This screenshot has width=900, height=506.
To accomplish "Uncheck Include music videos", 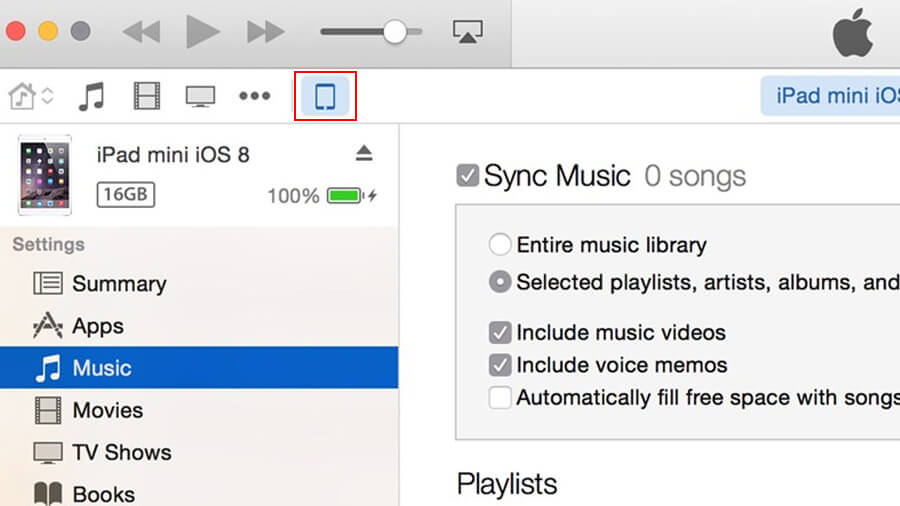I will (500, 332).
